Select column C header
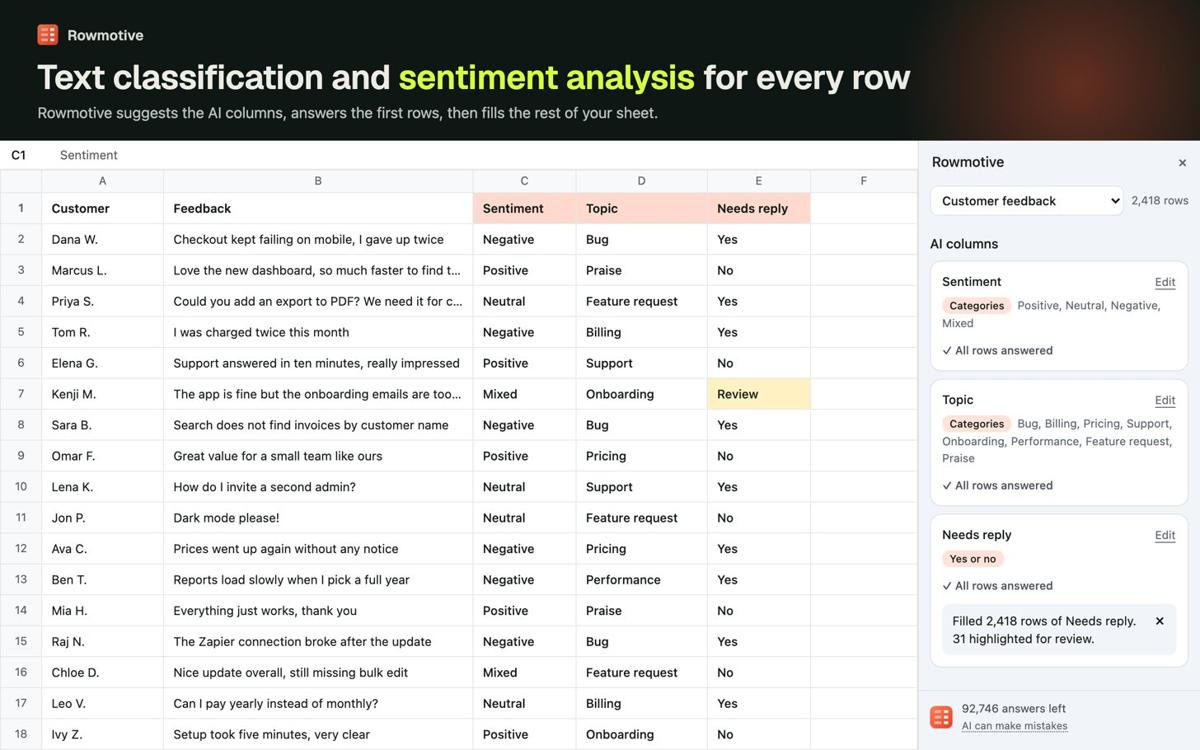 (x=524, y=181)
